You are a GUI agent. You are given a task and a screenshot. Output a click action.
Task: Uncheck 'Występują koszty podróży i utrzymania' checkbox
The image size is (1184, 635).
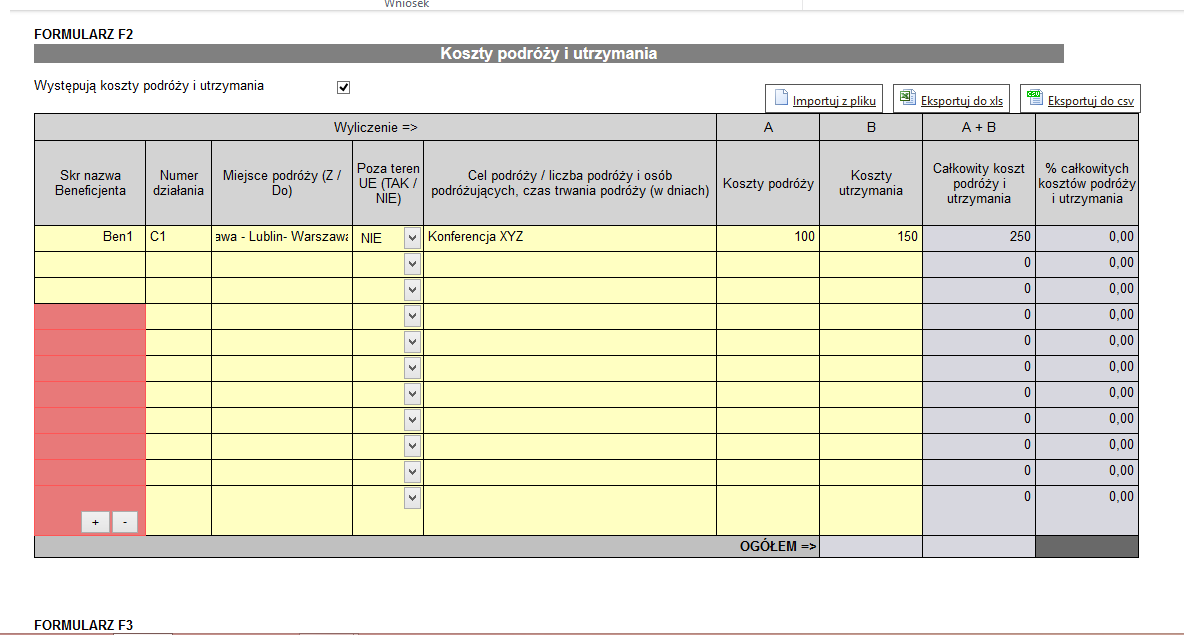pos(344,88)
